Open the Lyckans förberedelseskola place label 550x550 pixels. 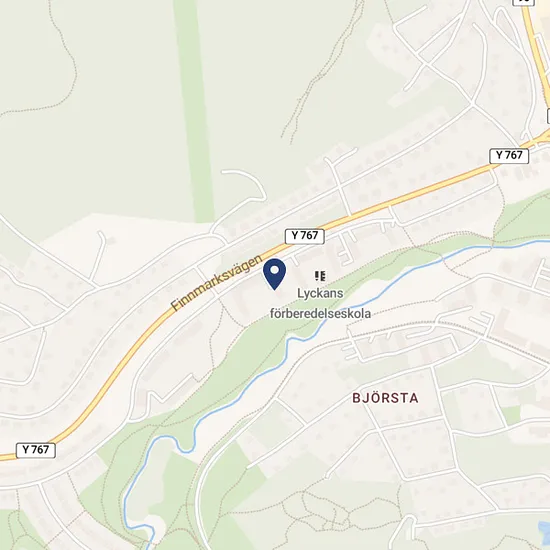[x=320, y=303]
